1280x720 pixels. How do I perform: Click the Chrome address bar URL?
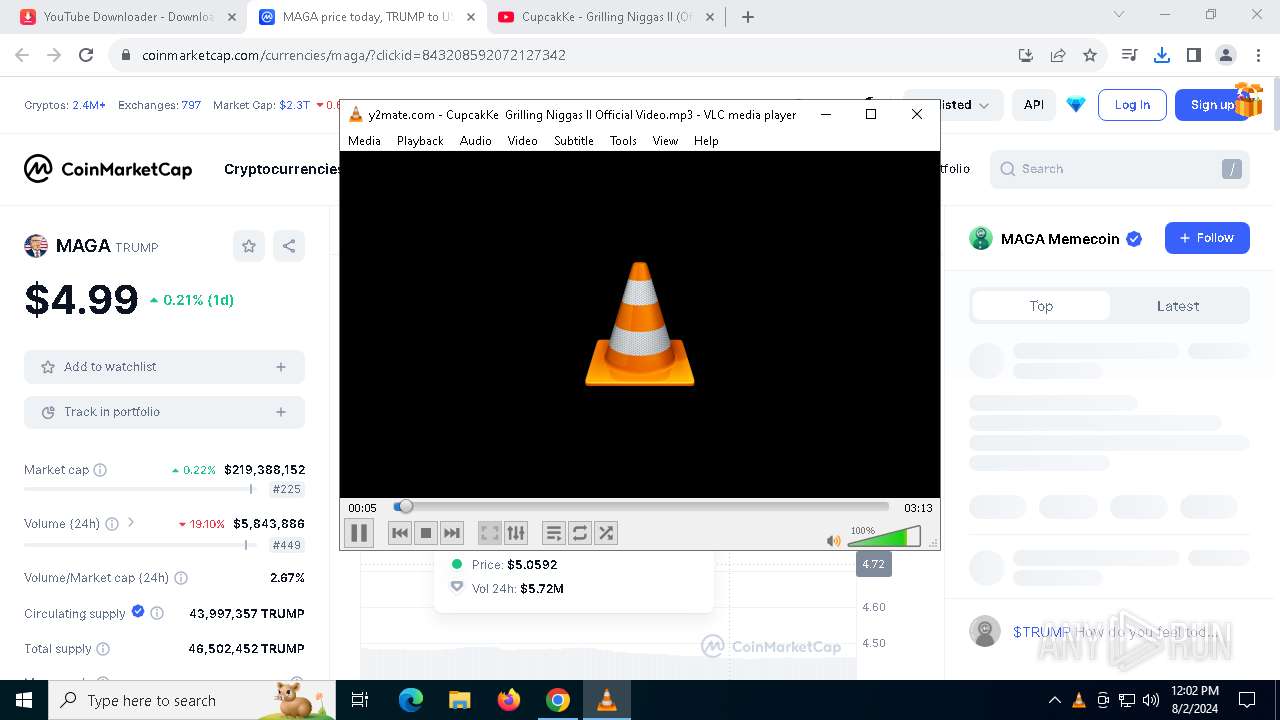[x=354, y=55]
